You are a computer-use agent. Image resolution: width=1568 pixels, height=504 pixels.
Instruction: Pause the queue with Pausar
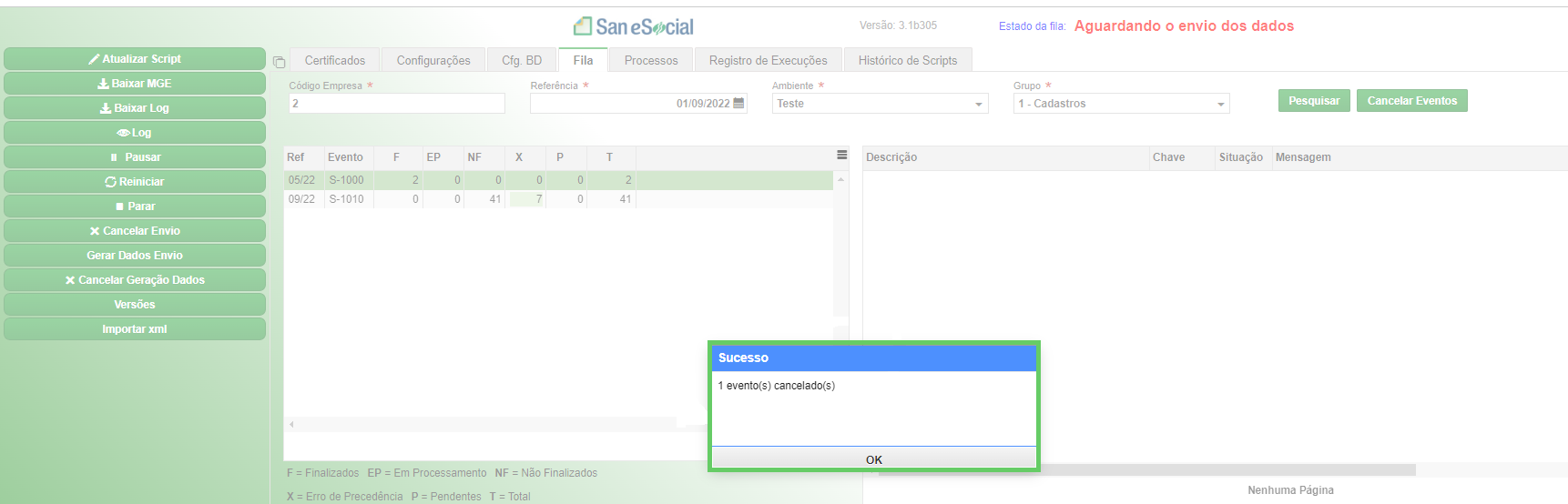tap(135, 157)
